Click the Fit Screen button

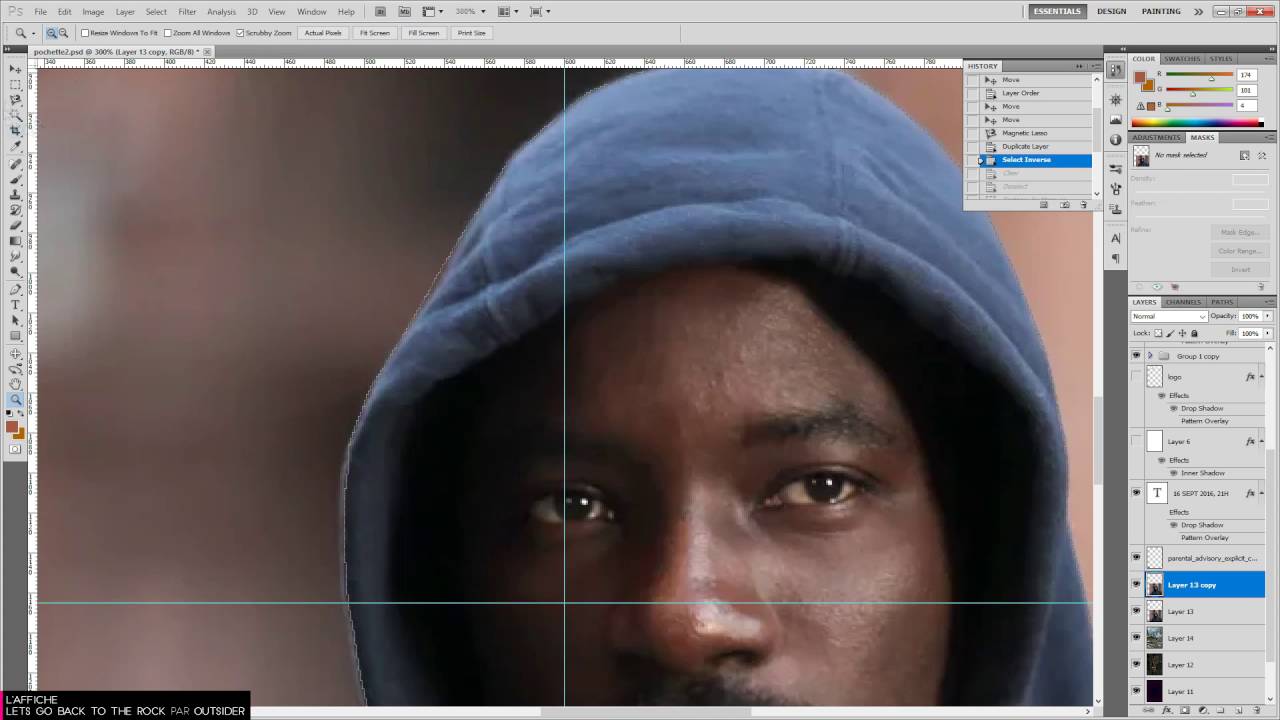click(375, 33)
